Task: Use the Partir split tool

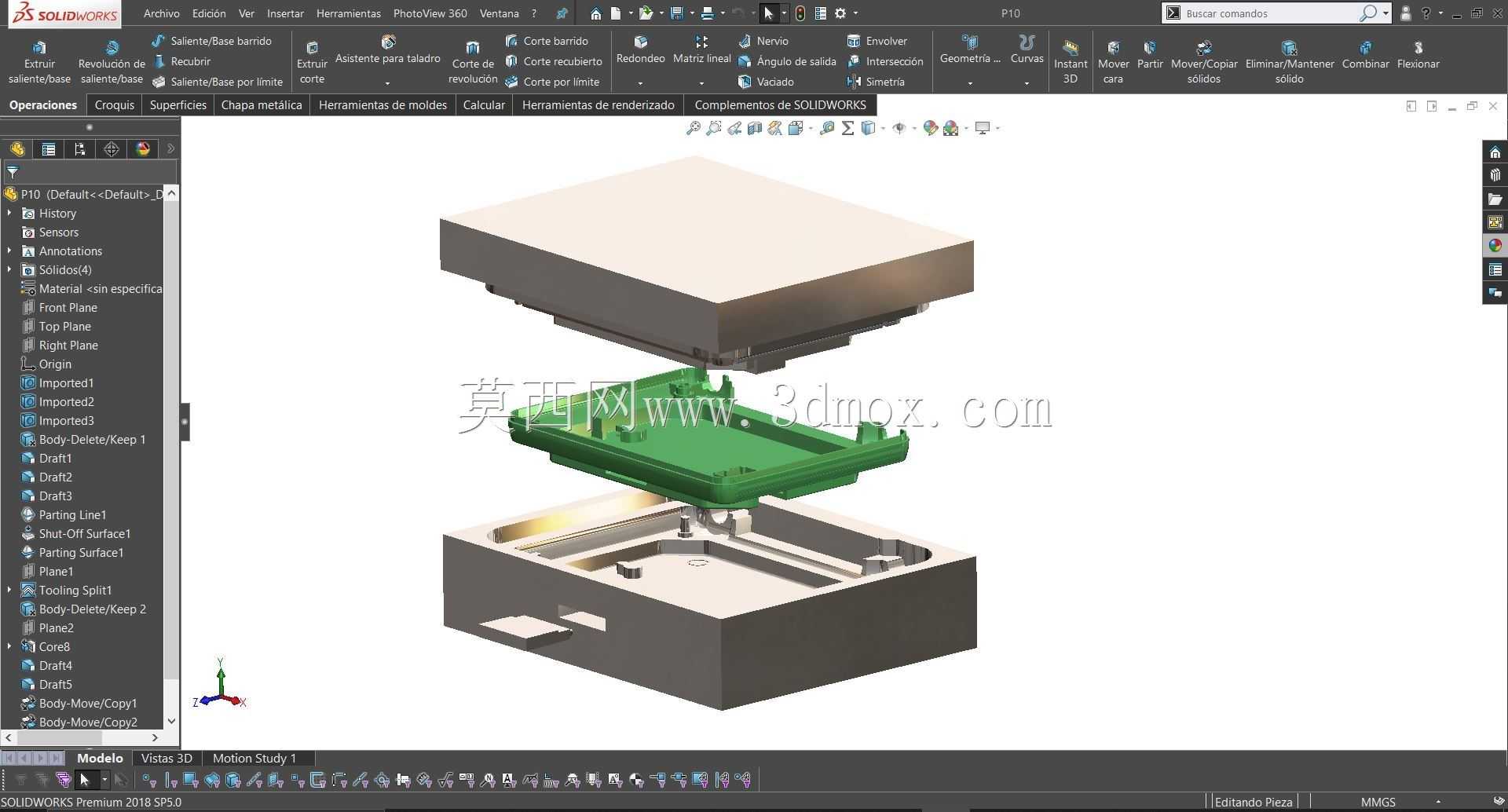Action: [x=1150, y=55]
